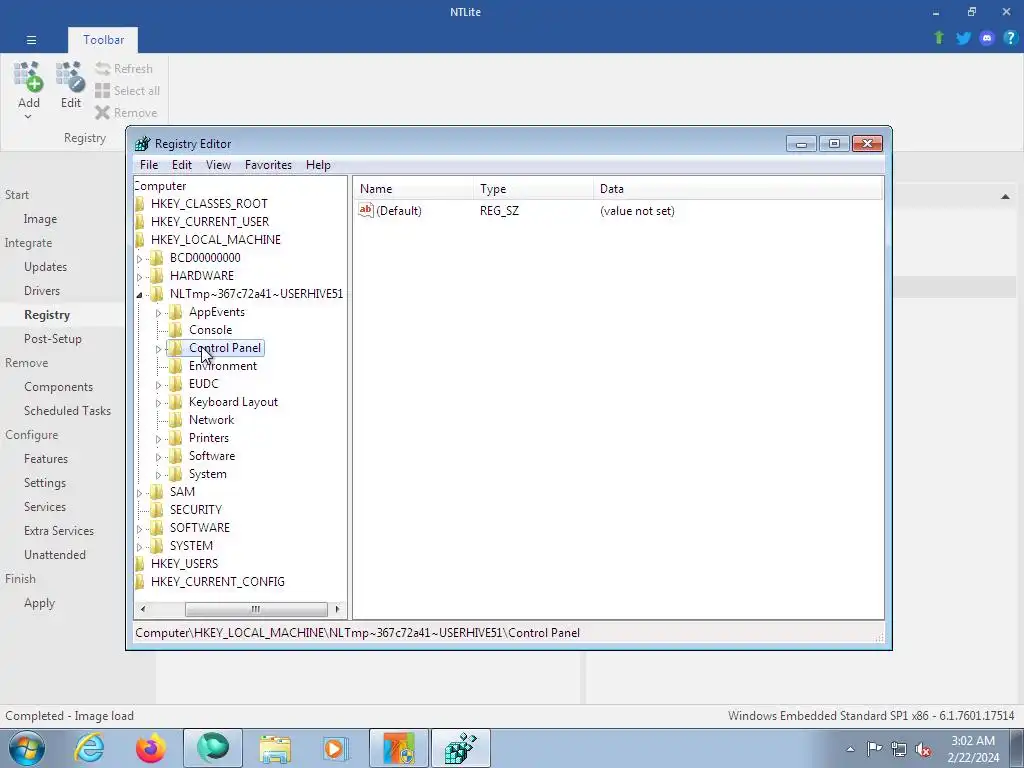Expand the EUDC key

coord(158,385)
